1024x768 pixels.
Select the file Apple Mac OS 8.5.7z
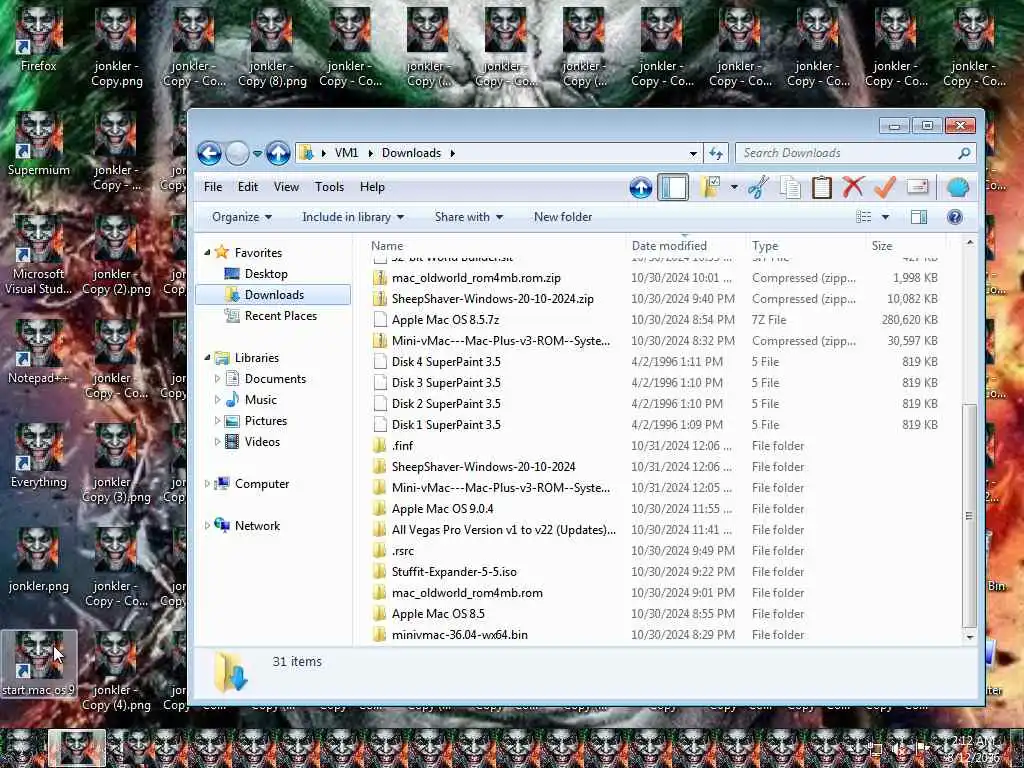445,320
